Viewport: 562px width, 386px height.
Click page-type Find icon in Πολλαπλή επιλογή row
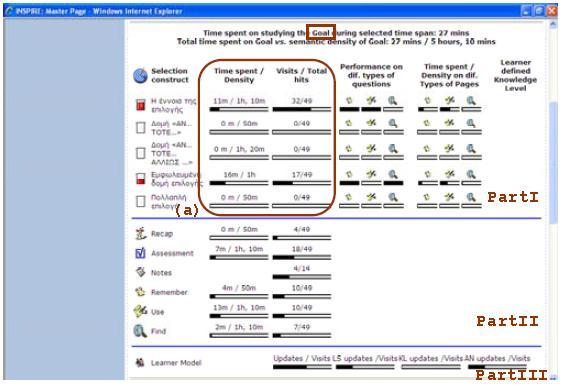471,197
